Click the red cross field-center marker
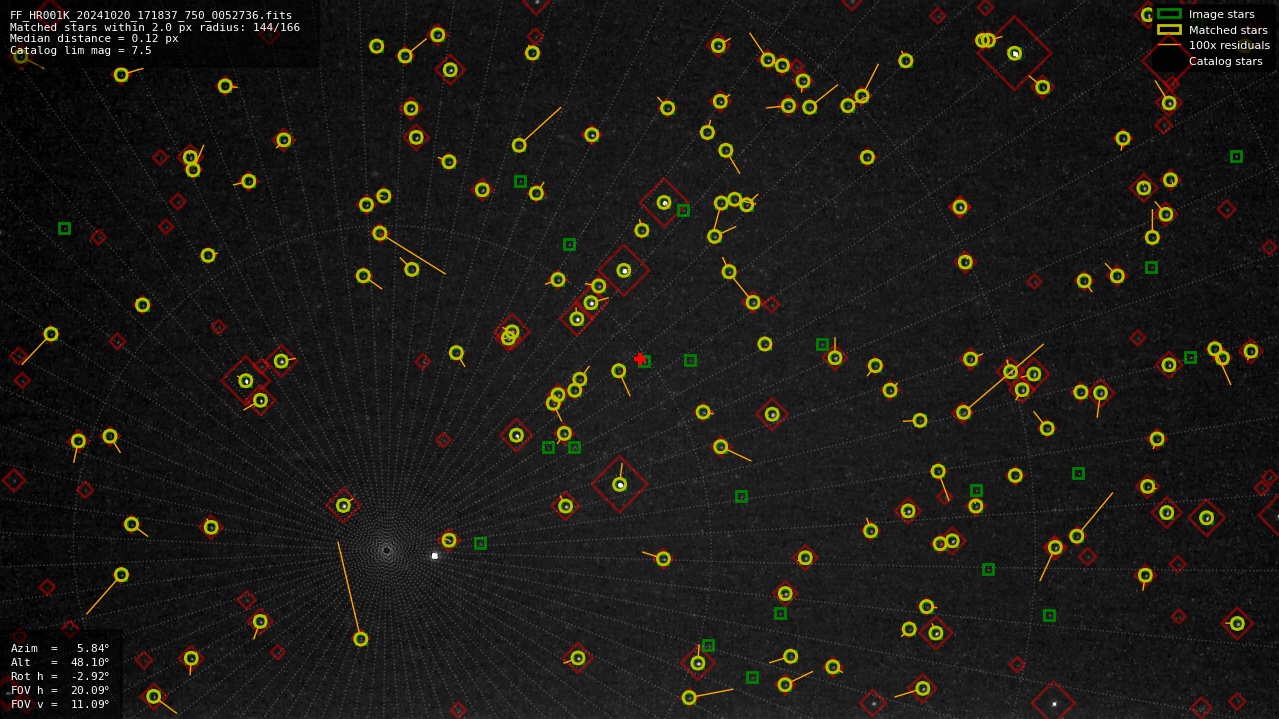 (x=640, y=359)
